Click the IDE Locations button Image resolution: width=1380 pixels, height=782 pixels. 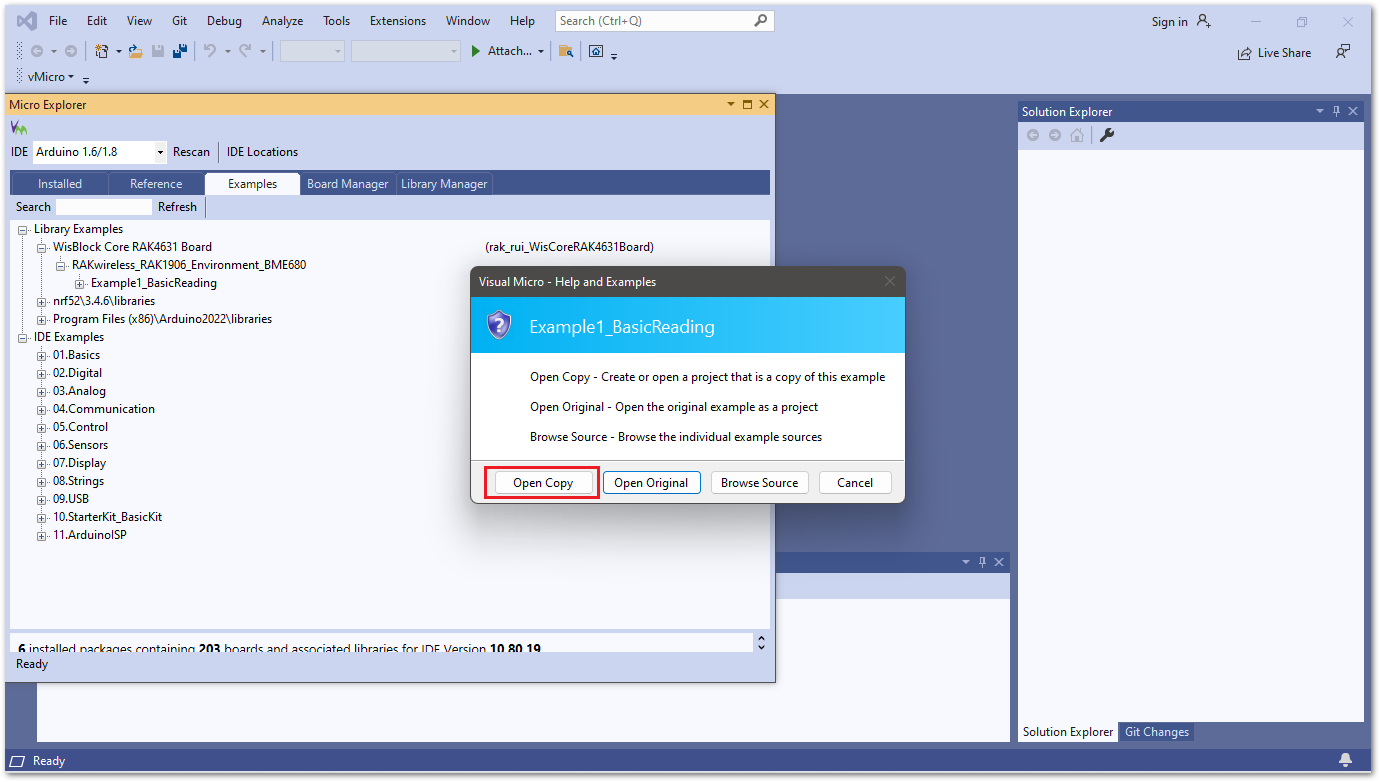tap(262, 152)
